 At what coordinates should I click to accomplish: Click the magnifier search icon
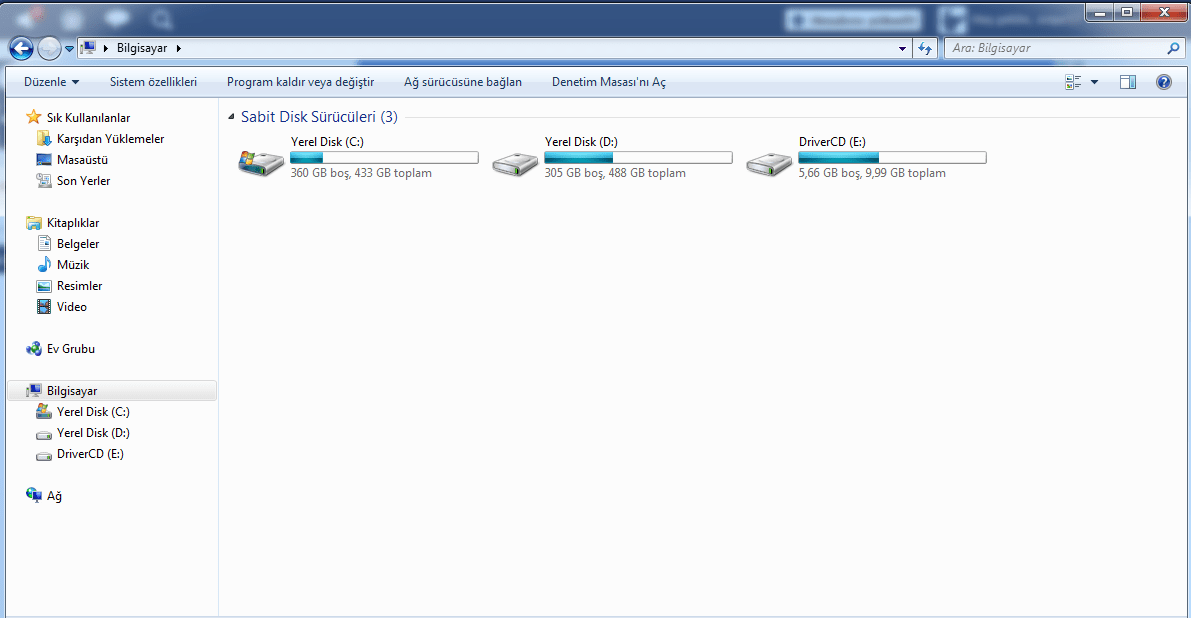tap(1174, 48)
